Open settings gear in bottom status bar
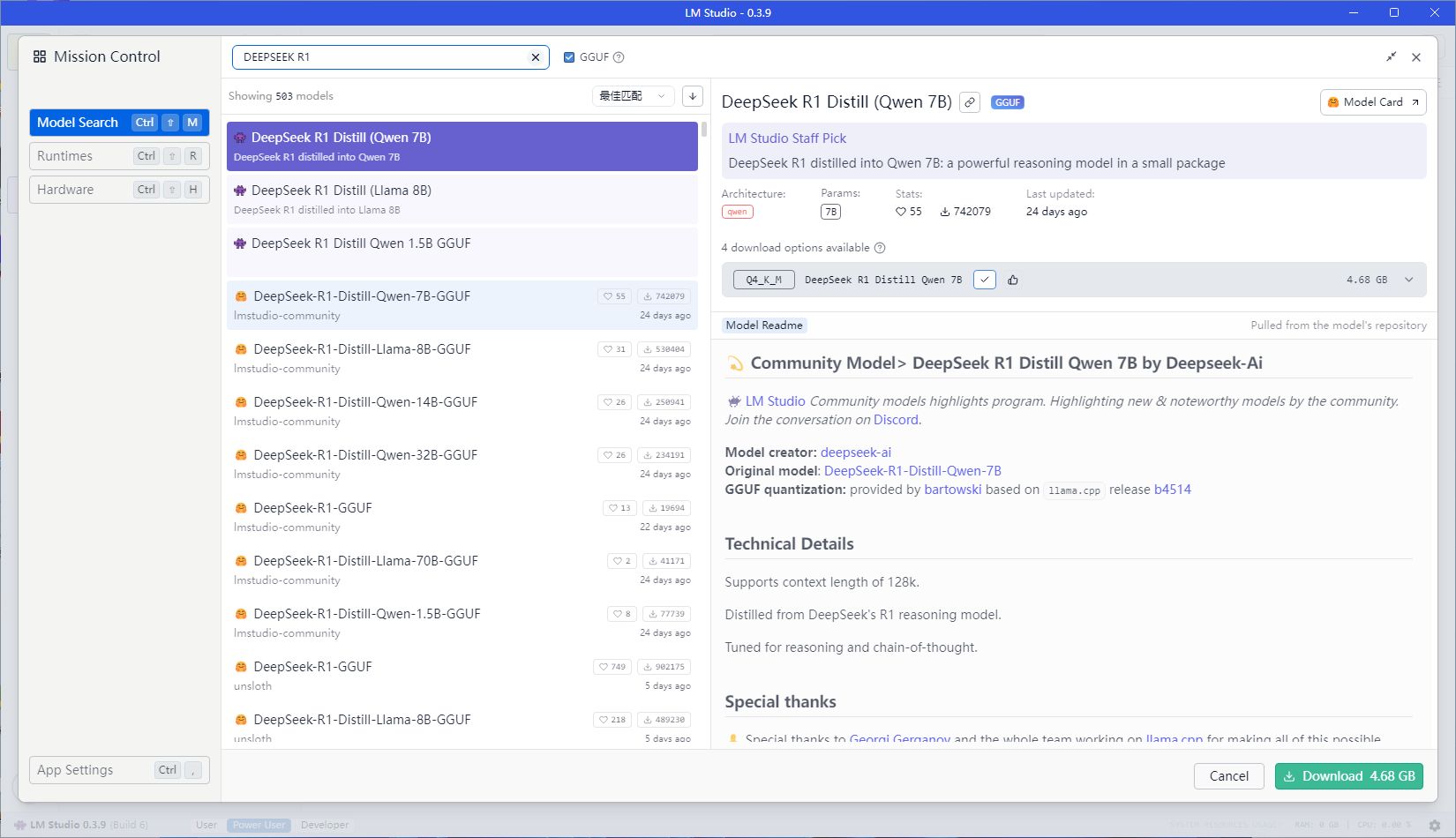Image resolution: width=1456 pixels, height=838 pixels. [x=1434, y=826]
